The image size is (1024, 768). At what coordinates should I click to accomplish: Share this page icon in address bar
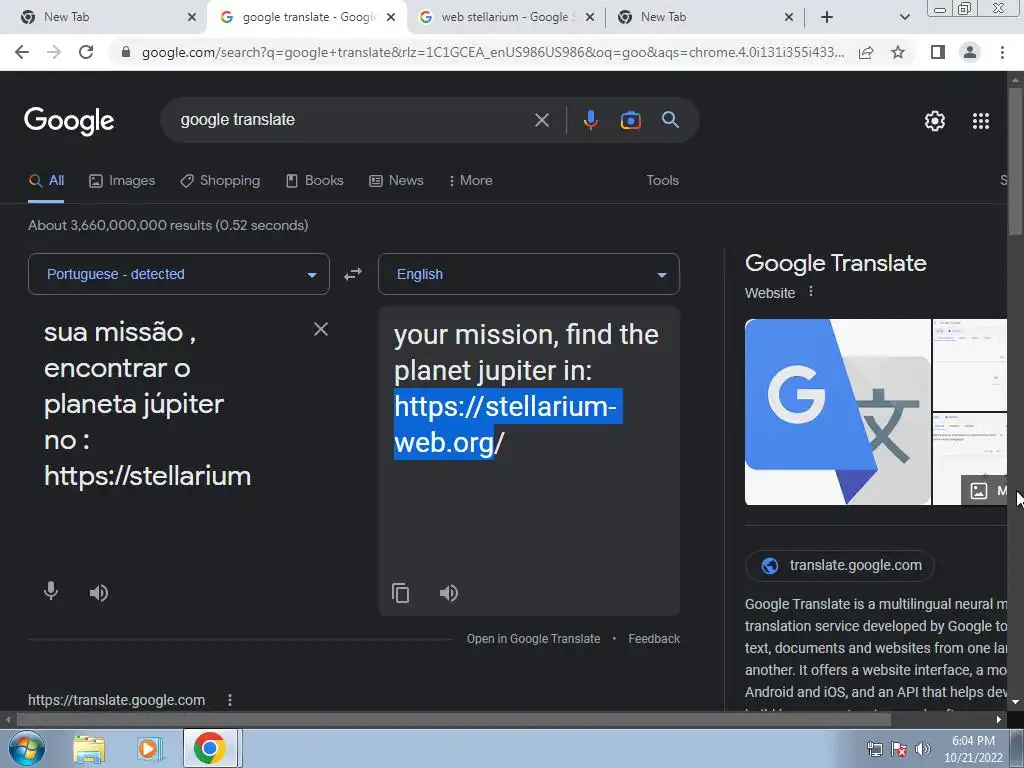[x=866, y=52]
